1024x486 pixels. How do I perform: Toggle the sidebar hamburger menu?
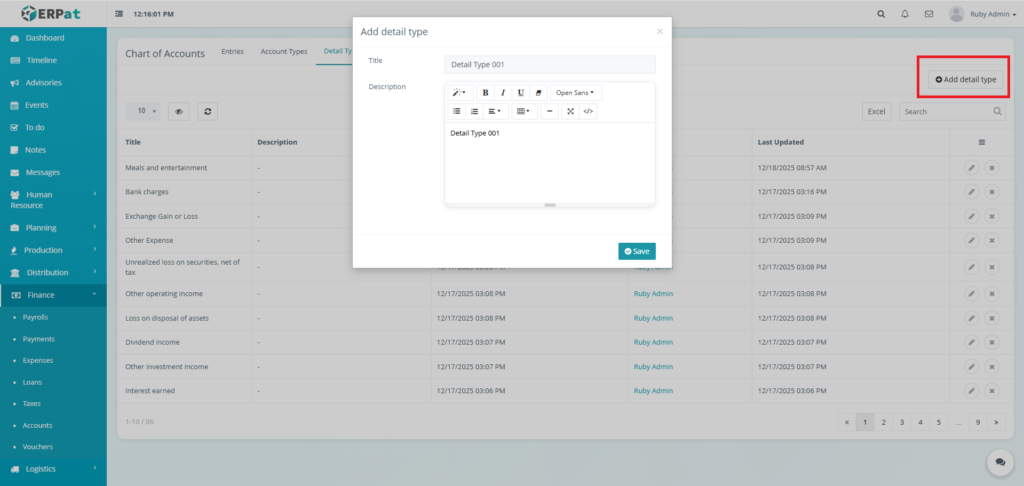120,14
